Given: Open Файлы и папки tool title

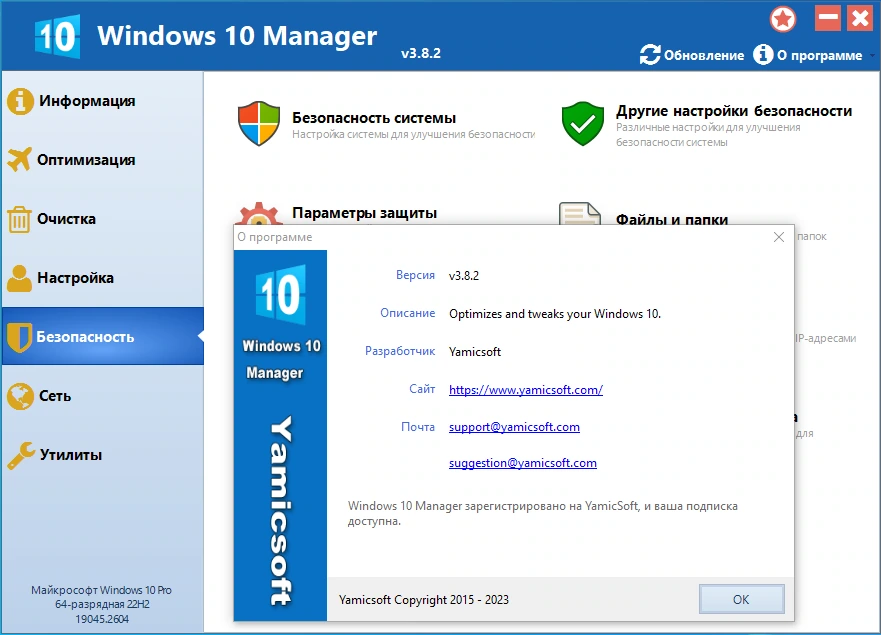Looking at the screenshot, I should (x=671, y=219).
